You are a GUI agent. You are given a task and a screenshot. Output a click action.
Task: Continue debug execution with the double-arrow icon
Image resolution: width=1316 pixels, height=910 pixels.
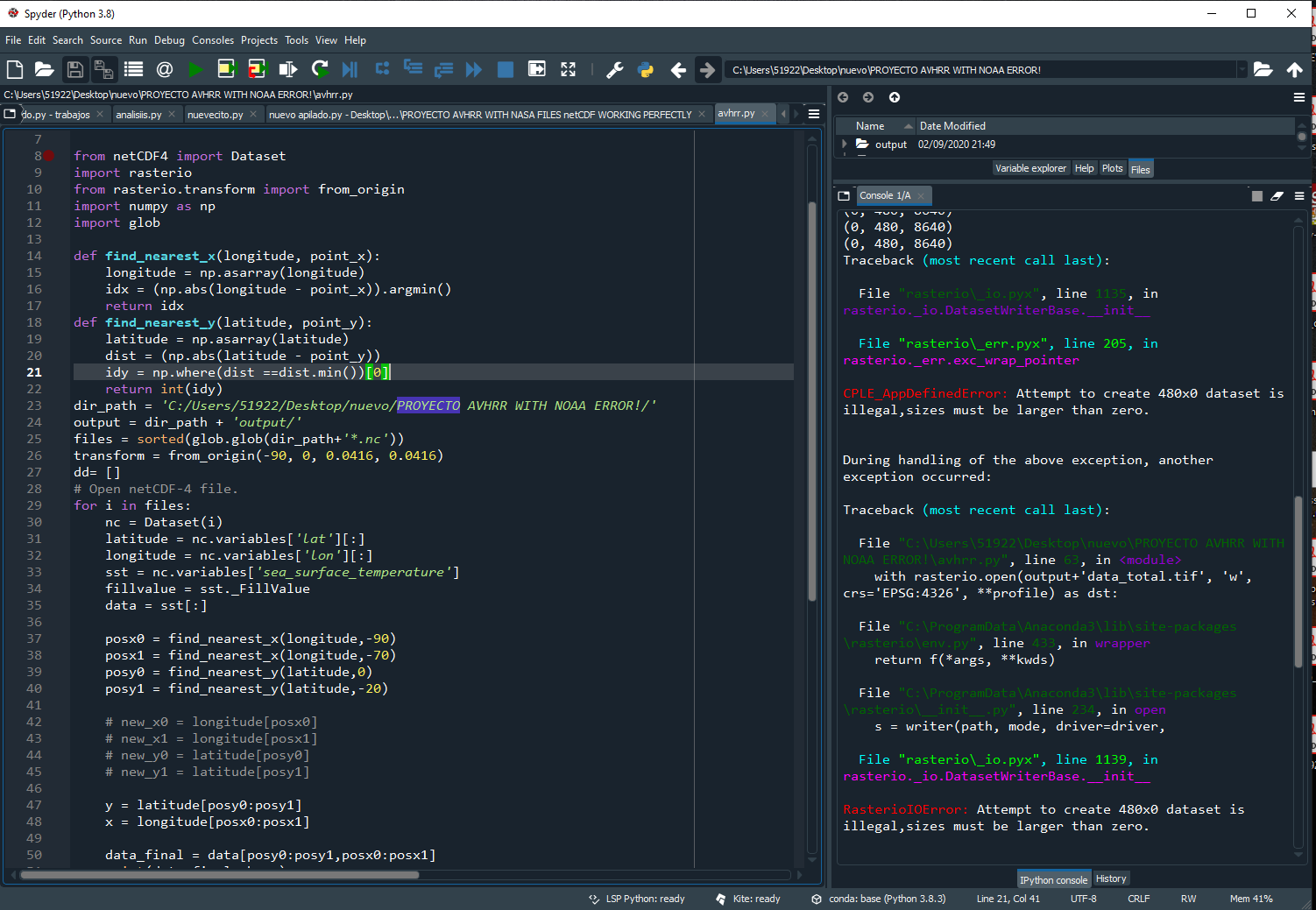pos(474,69)
